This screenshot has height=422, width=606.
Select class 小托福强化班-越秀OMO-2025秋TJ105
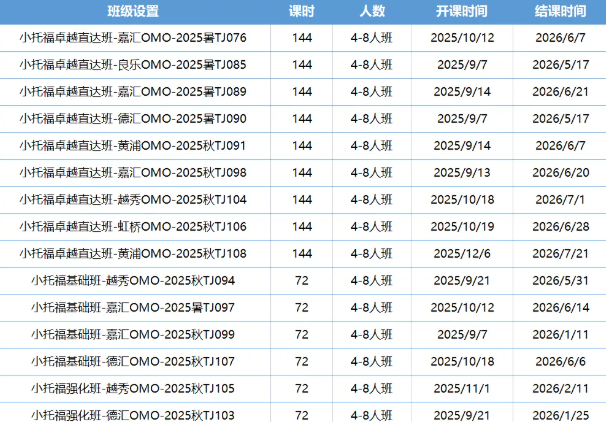point(133,388)
